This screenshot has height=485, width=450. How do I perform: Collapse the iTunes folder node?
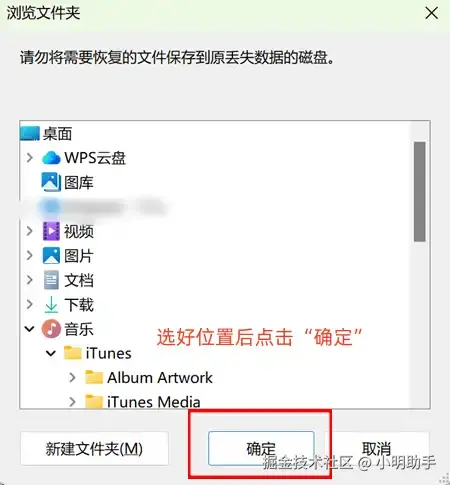pyautogui.click(x=51, y=353)
